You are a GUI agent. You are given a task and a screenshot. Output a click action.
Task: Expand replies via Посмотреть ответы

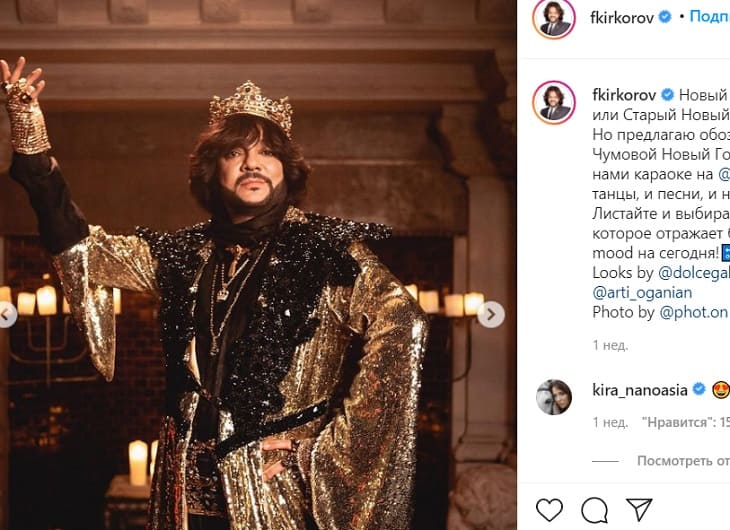(x=683, y=461)
